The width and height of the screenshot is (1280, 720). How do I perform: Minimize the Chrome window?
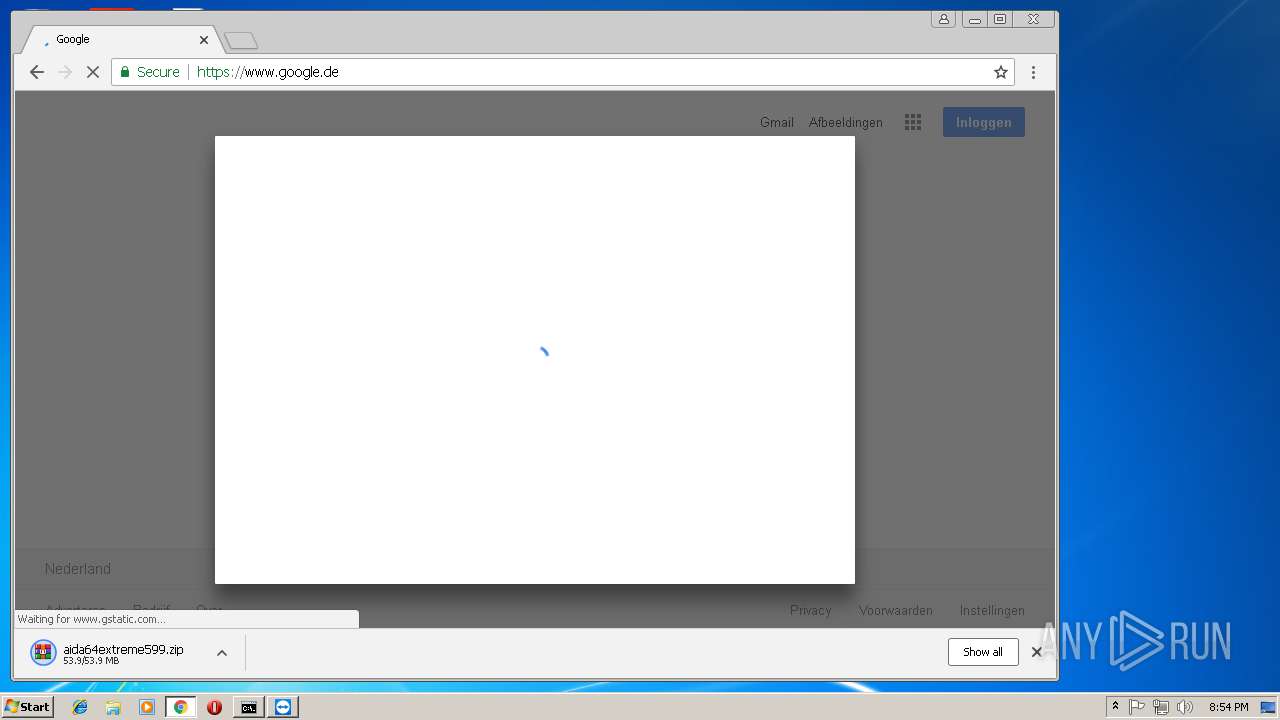point(974,19)
